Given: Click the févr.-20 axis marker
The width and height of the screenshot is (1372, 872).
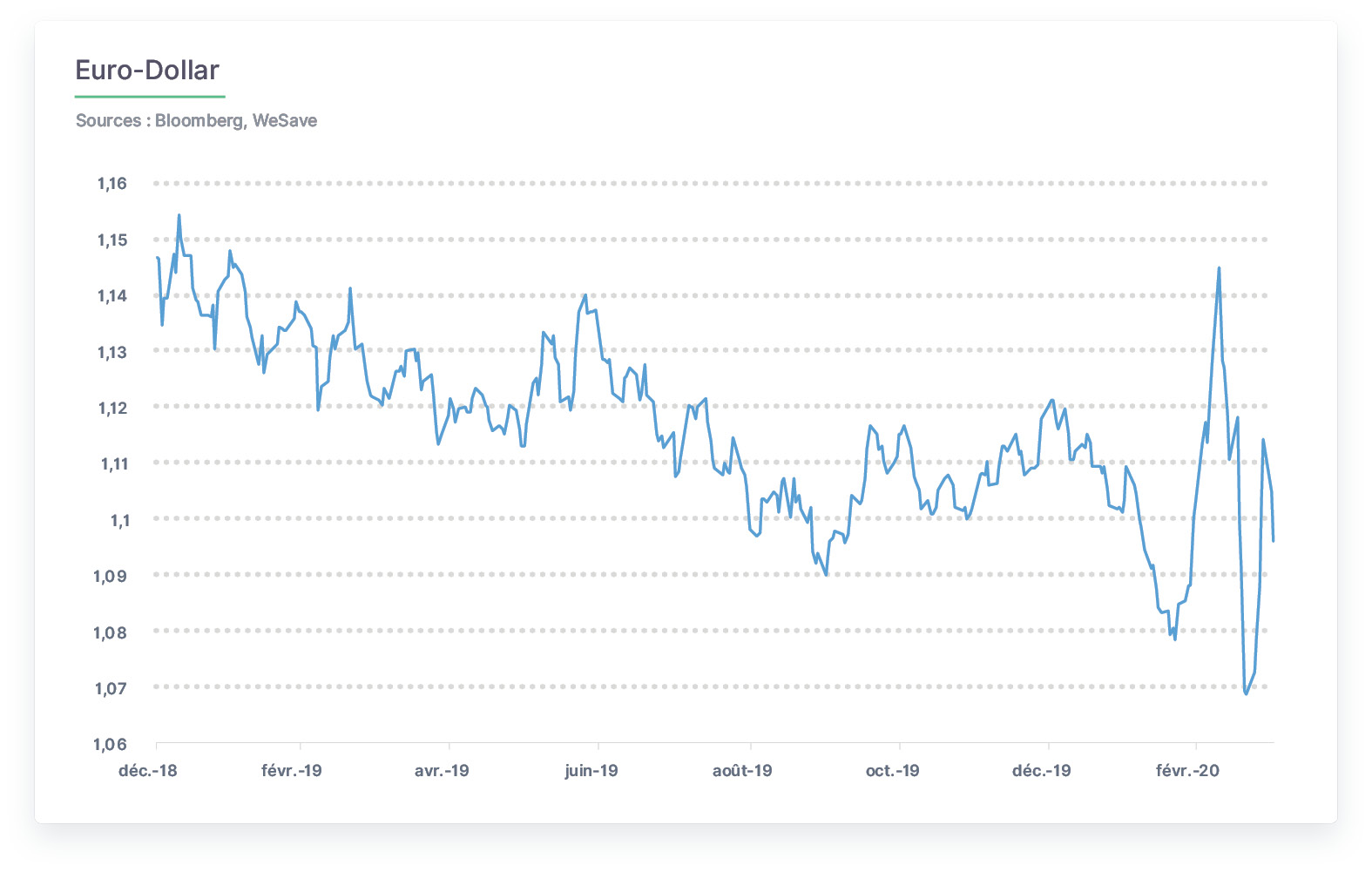Looking at the screenshot, I should point(1187,771).
